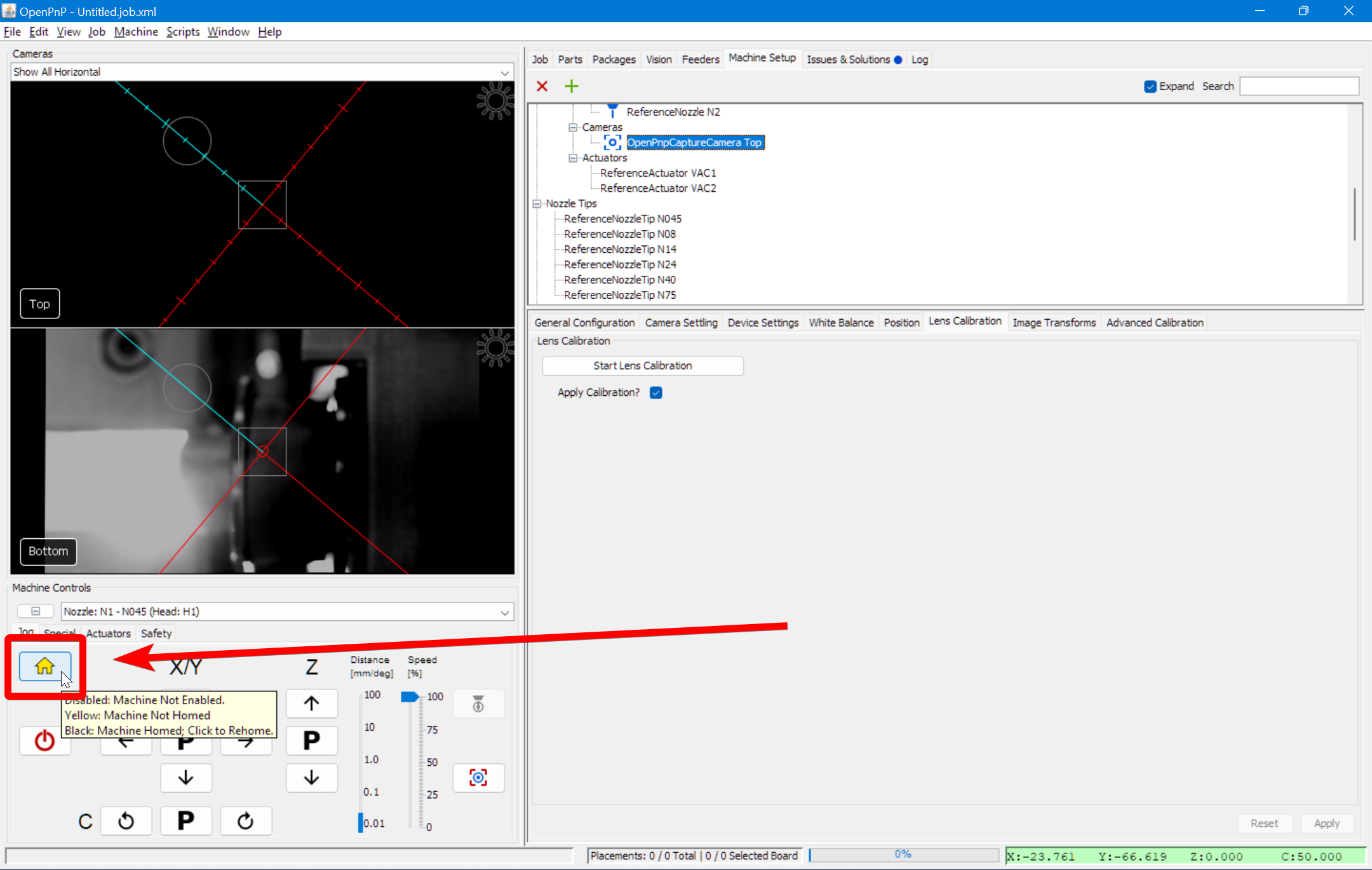
Task: Click Start Lens Calibration button
Action: click(642, 366)
